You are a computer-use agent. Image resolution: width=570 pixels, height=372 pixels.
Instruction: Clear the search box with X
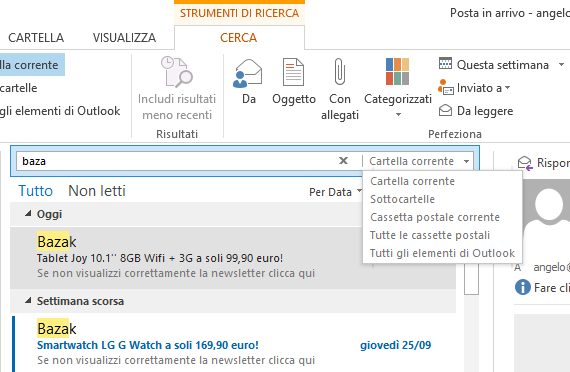click(x=344, y=160)
